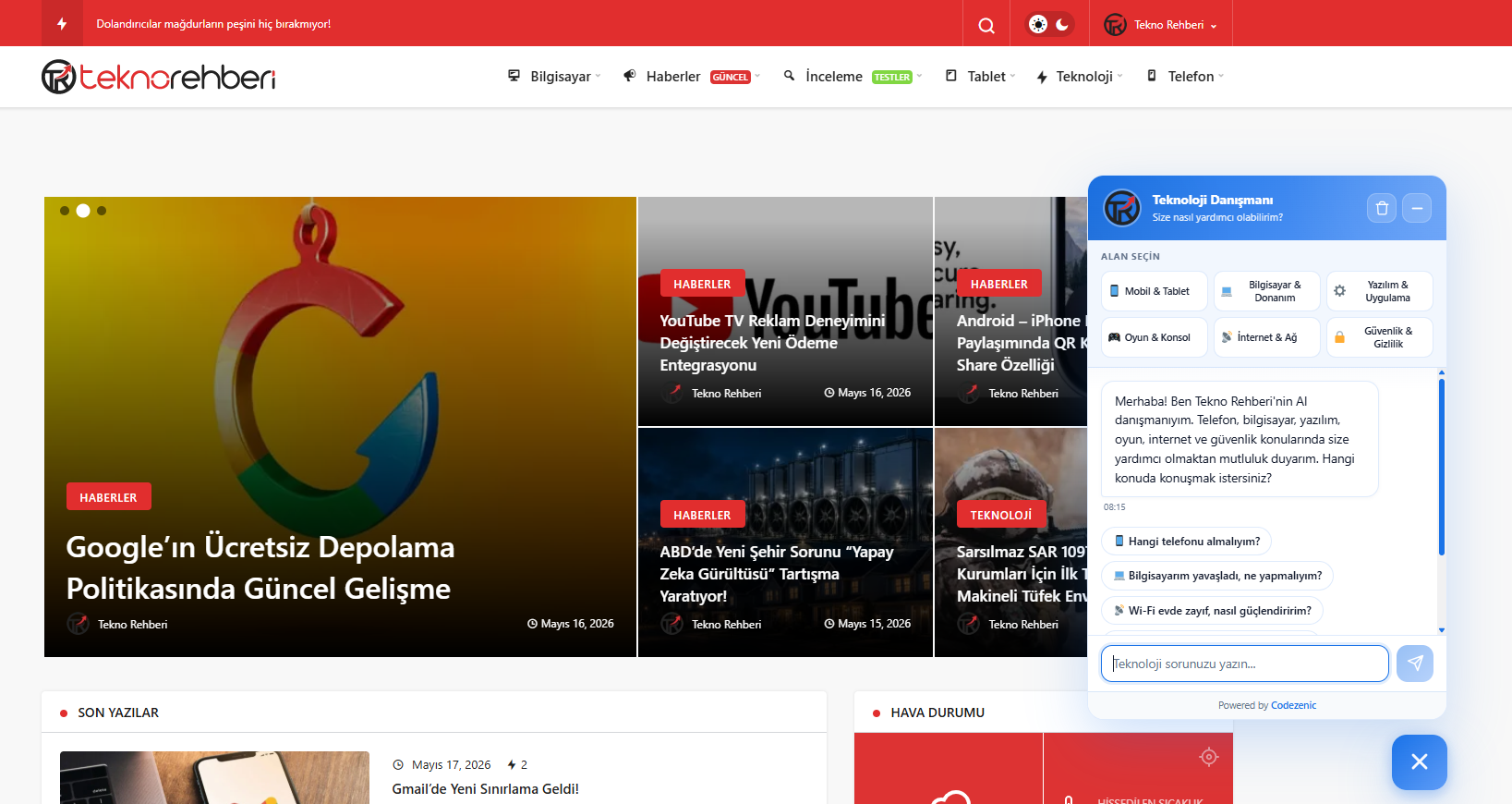Open the Google Depolama Politikası headline

click(260, 567)
